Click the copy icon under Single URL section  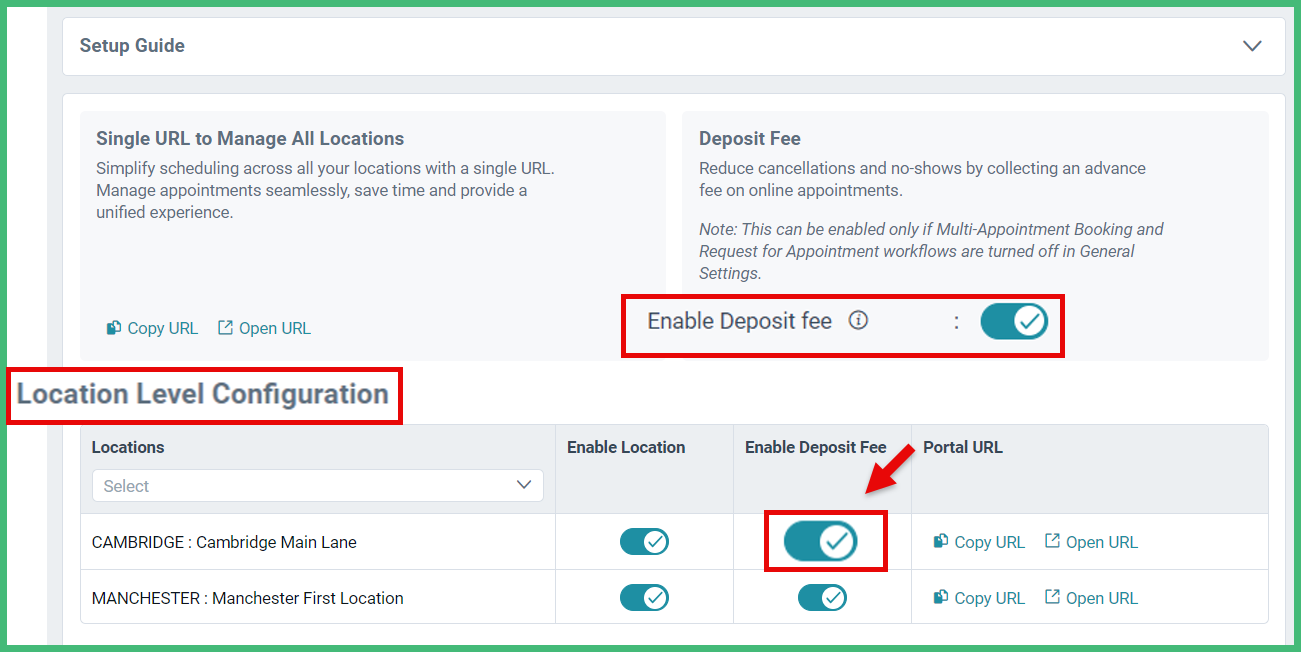[x=114, y=328]
